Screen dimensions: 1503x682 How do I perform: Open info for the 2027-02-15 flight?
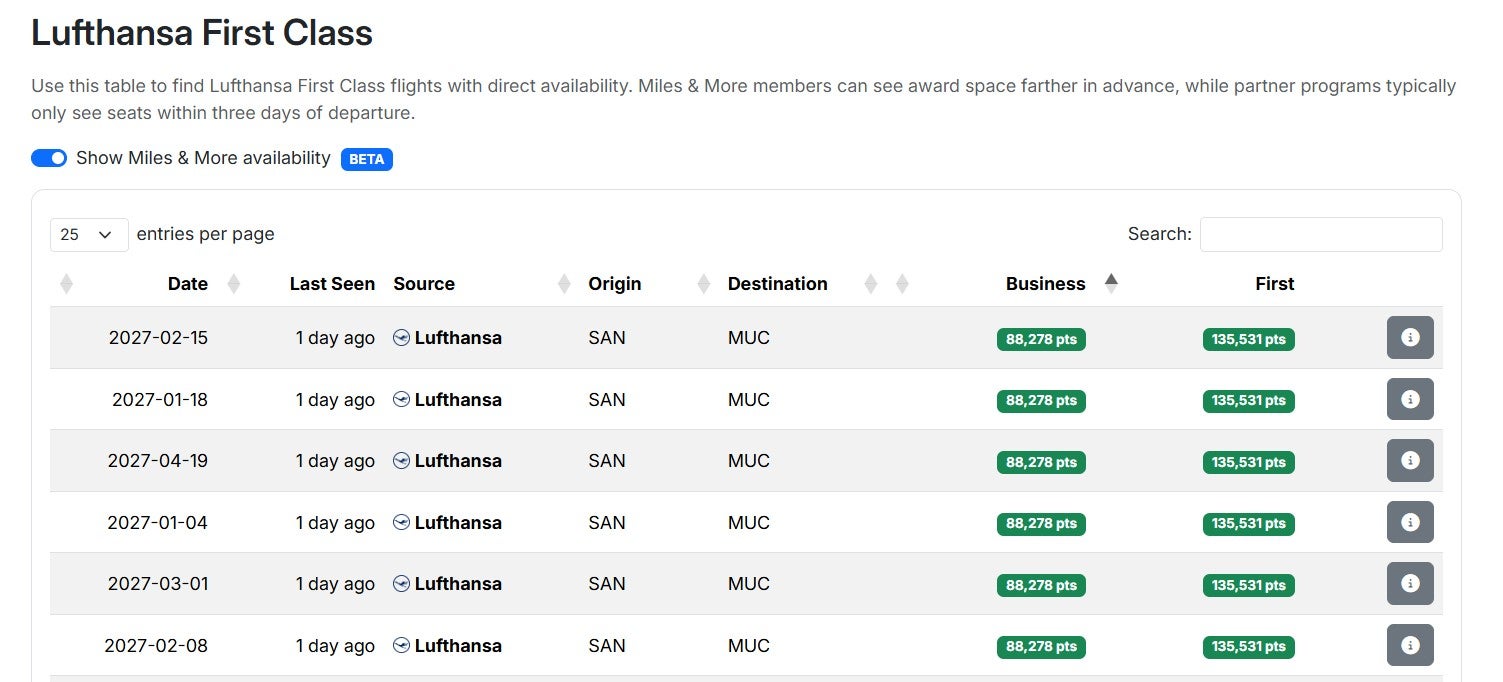click(1410, 337)
